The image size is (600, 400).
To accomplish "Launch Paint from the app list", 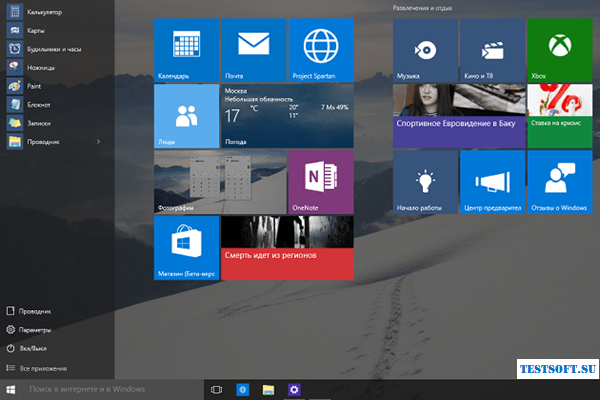I will 15,86.
